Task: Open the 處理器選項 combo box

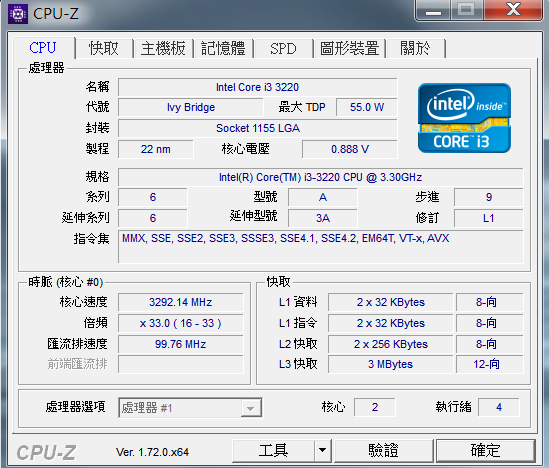Action: tap(190, 407)
